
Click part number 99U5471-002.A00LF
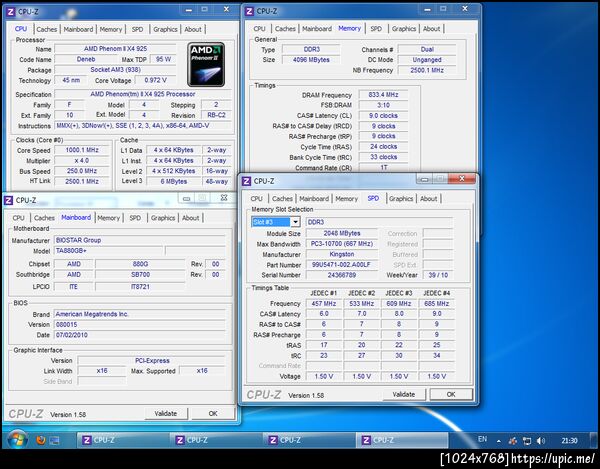342,265
